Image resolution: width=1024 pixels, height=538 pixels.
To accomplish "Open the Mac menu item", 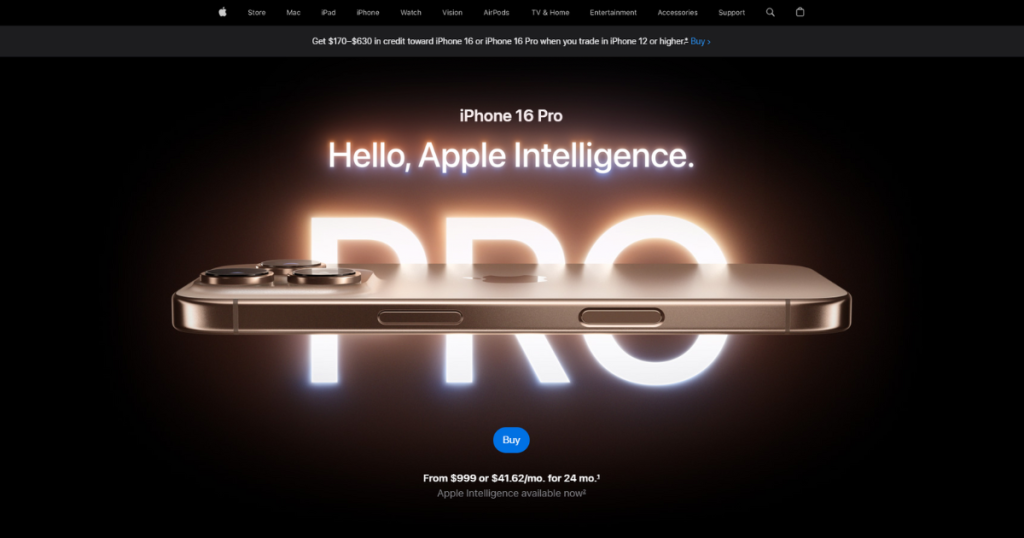I will 293,12.
